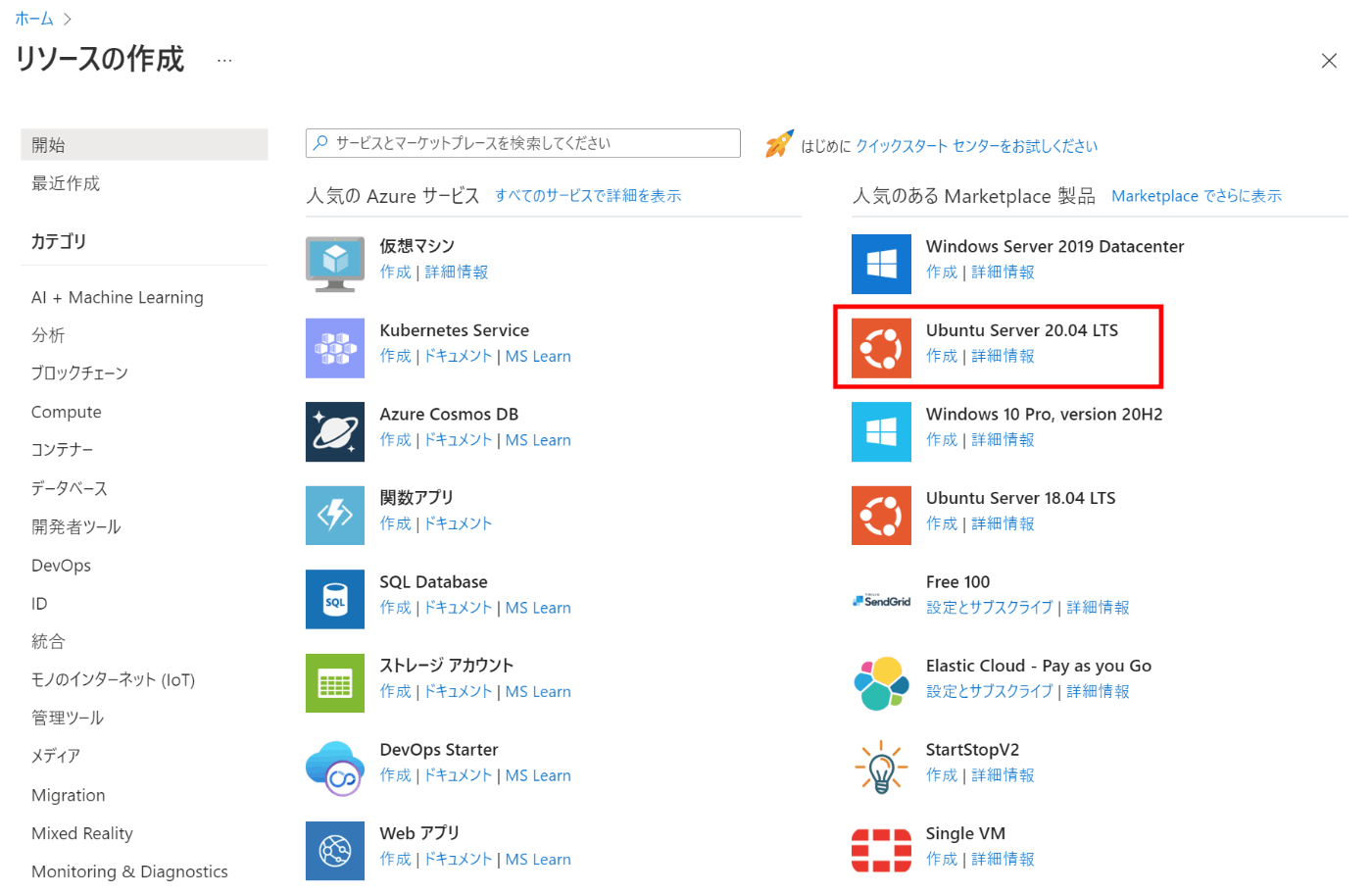Viewport: 1372px width, 894px height.
Task: Click 詳細情報 under Windows Server 2019 Datacenter
Action: pos(1003,272)
